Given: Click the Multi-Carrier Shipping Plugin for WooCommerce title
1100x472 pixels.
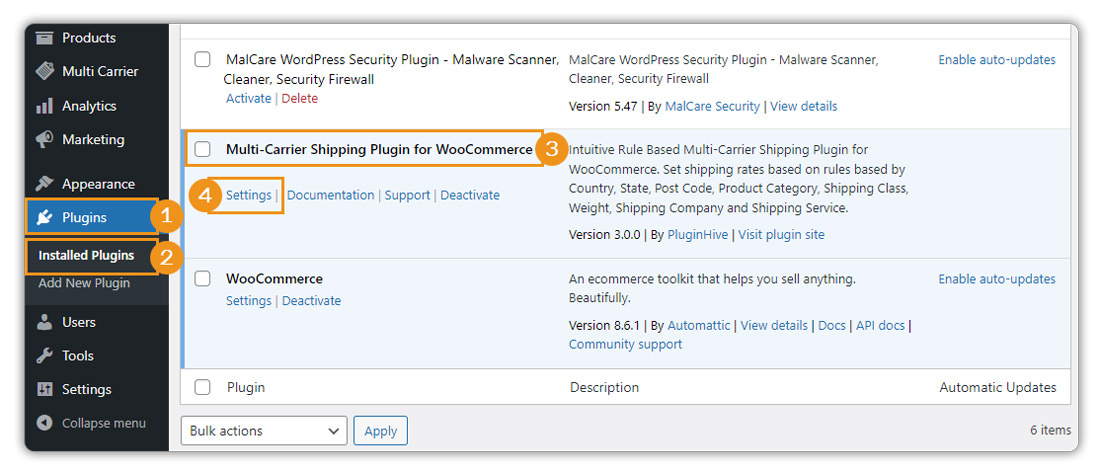Looking at the screenshot, I should 379,149.
